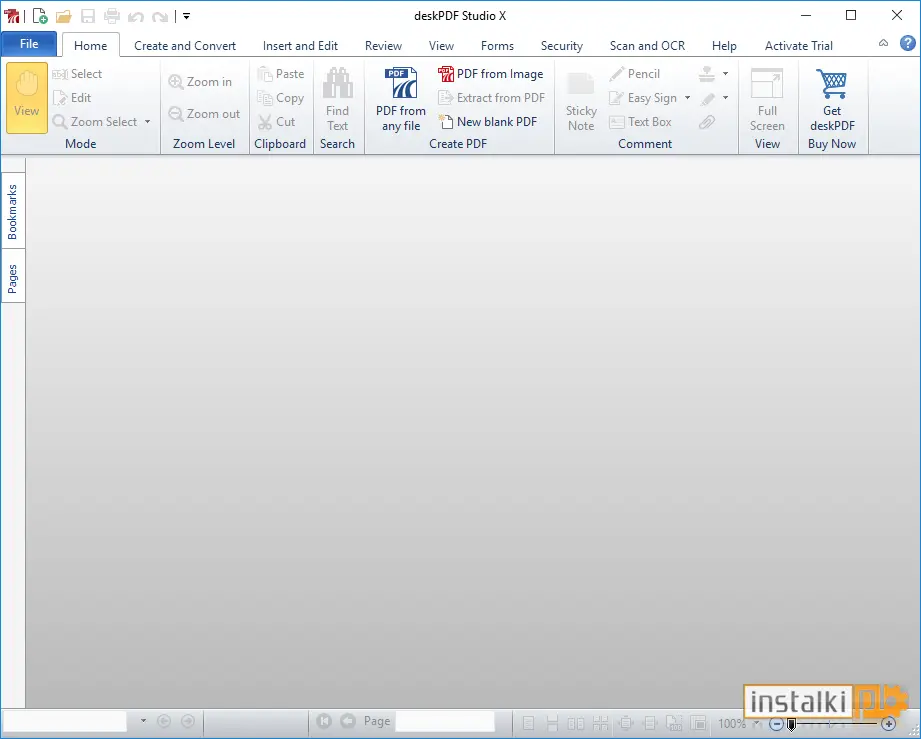This screenshot has height=739, width=921.
Task: Click the Easy Sign tool
Action: coord(643,98)
